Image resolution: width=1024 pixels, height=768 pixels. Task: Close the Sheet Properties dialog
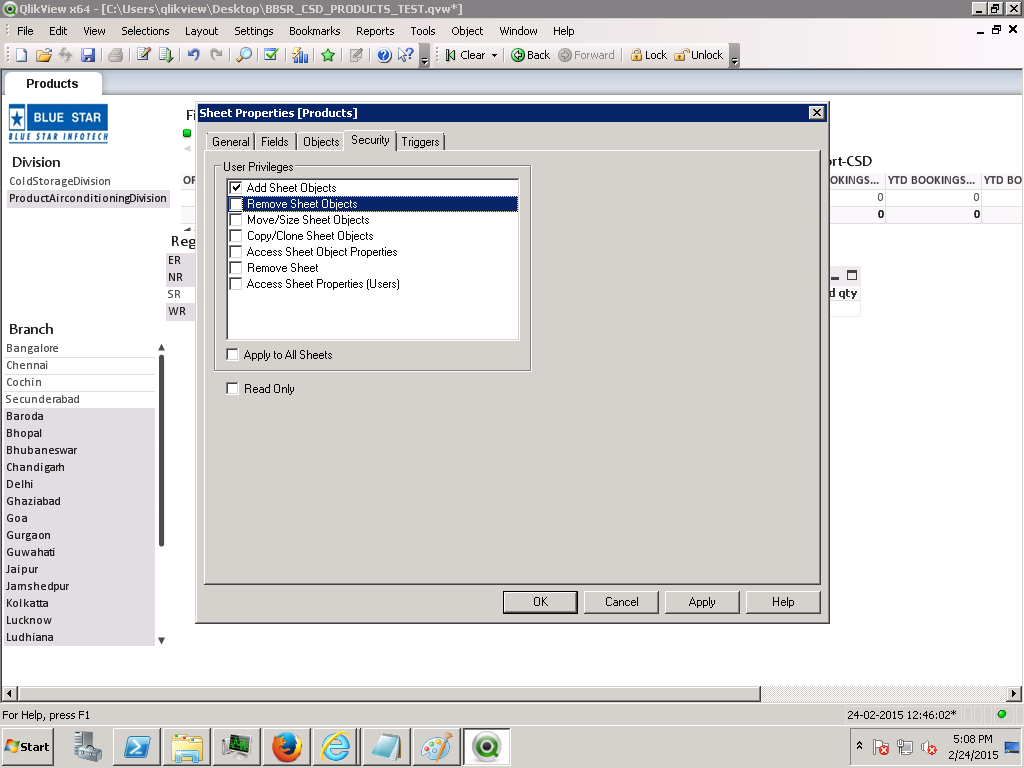click(x=816, y=112)
